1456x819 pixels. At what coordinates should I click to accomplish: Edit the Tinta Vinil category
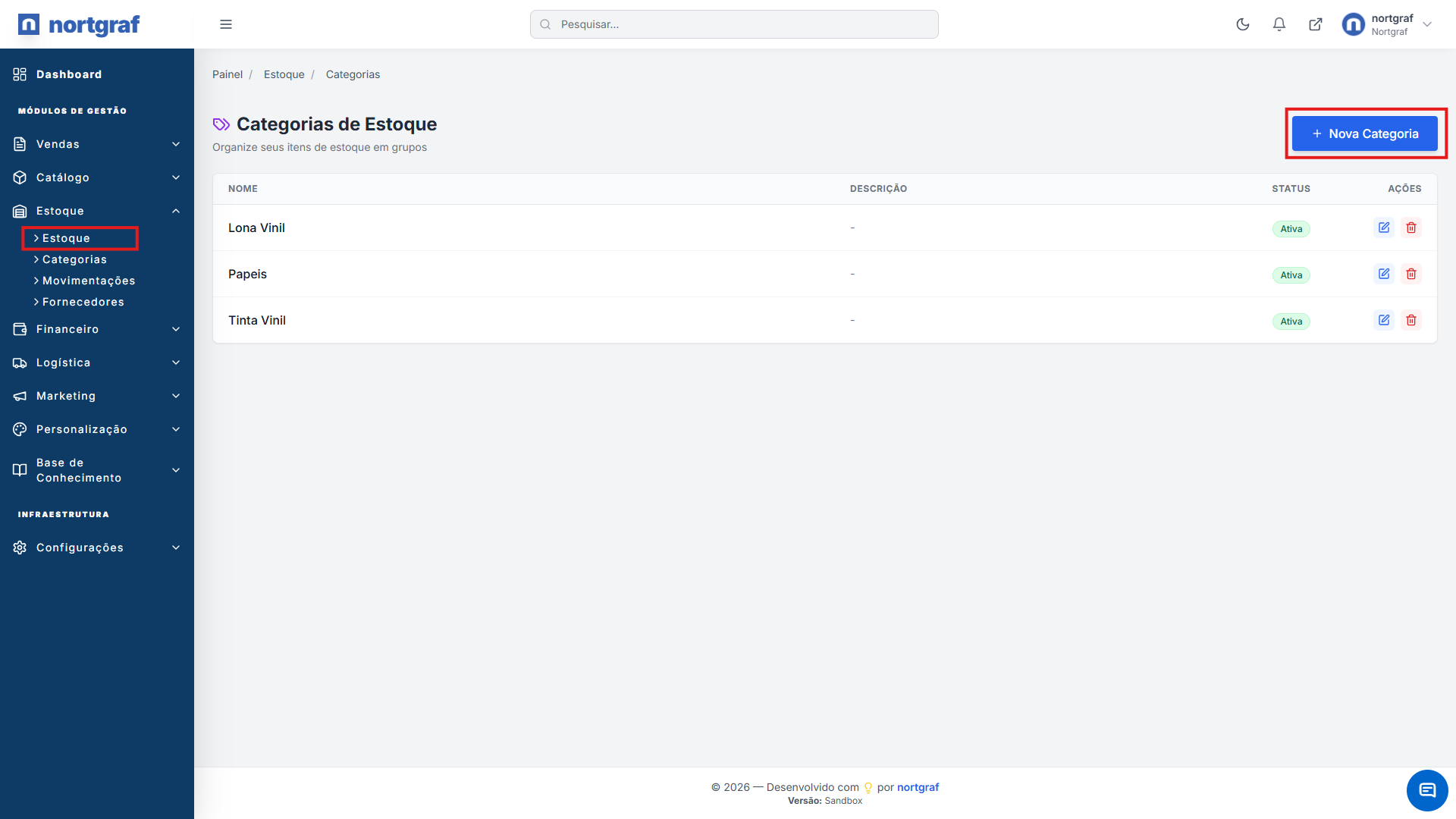[1383, 320]
